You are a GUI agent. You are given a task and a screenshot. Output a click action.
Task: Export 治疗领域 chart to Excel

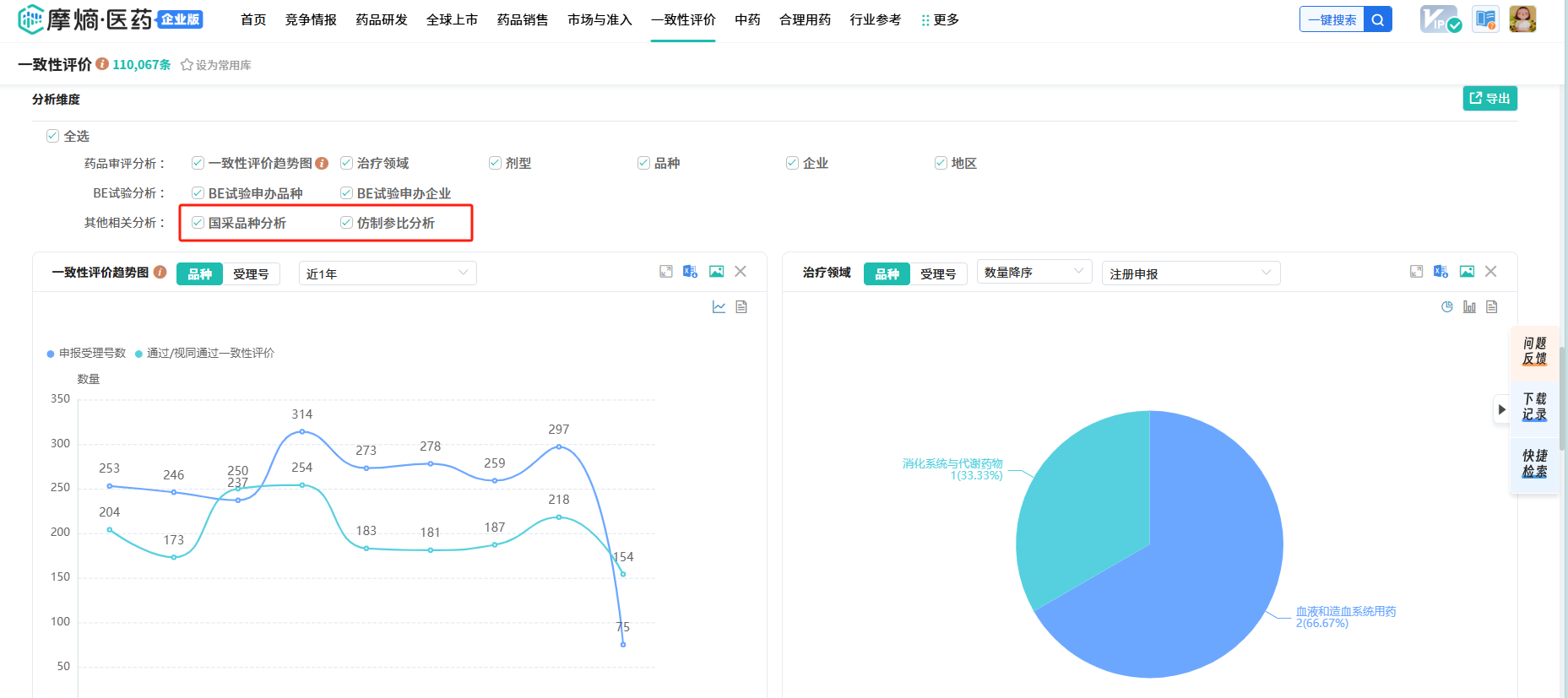[1441, 272]
